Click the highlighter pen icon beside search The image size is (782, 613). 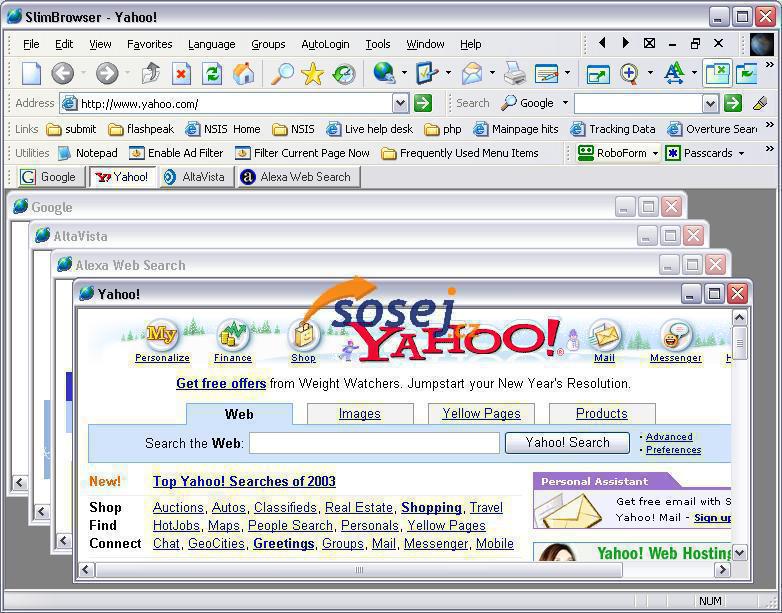(x=760, y=103)
